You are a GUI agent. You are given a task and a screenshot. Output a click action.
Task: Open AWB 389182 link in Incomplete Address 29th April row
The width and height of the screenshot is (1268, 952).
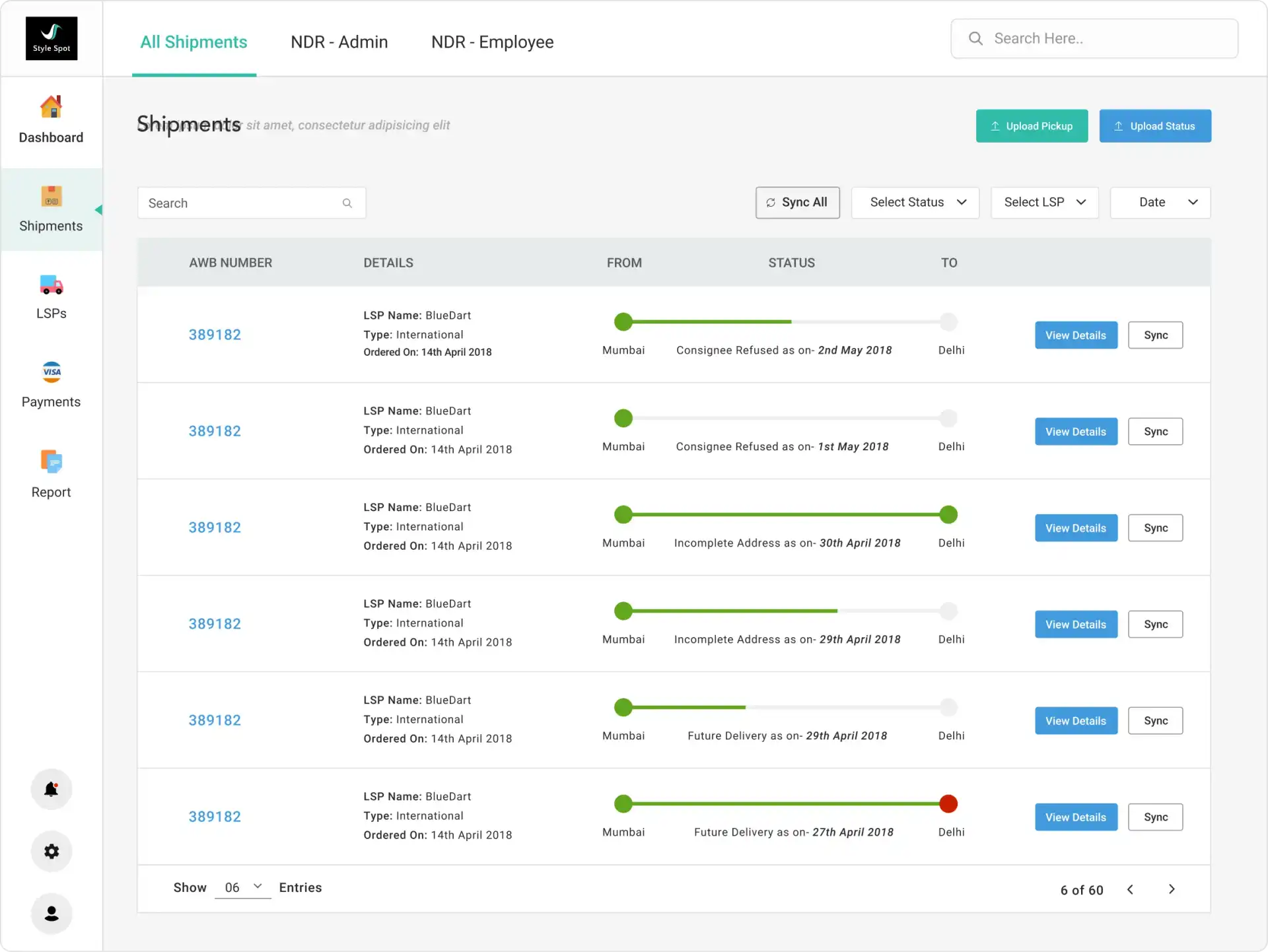click(215, 624)
